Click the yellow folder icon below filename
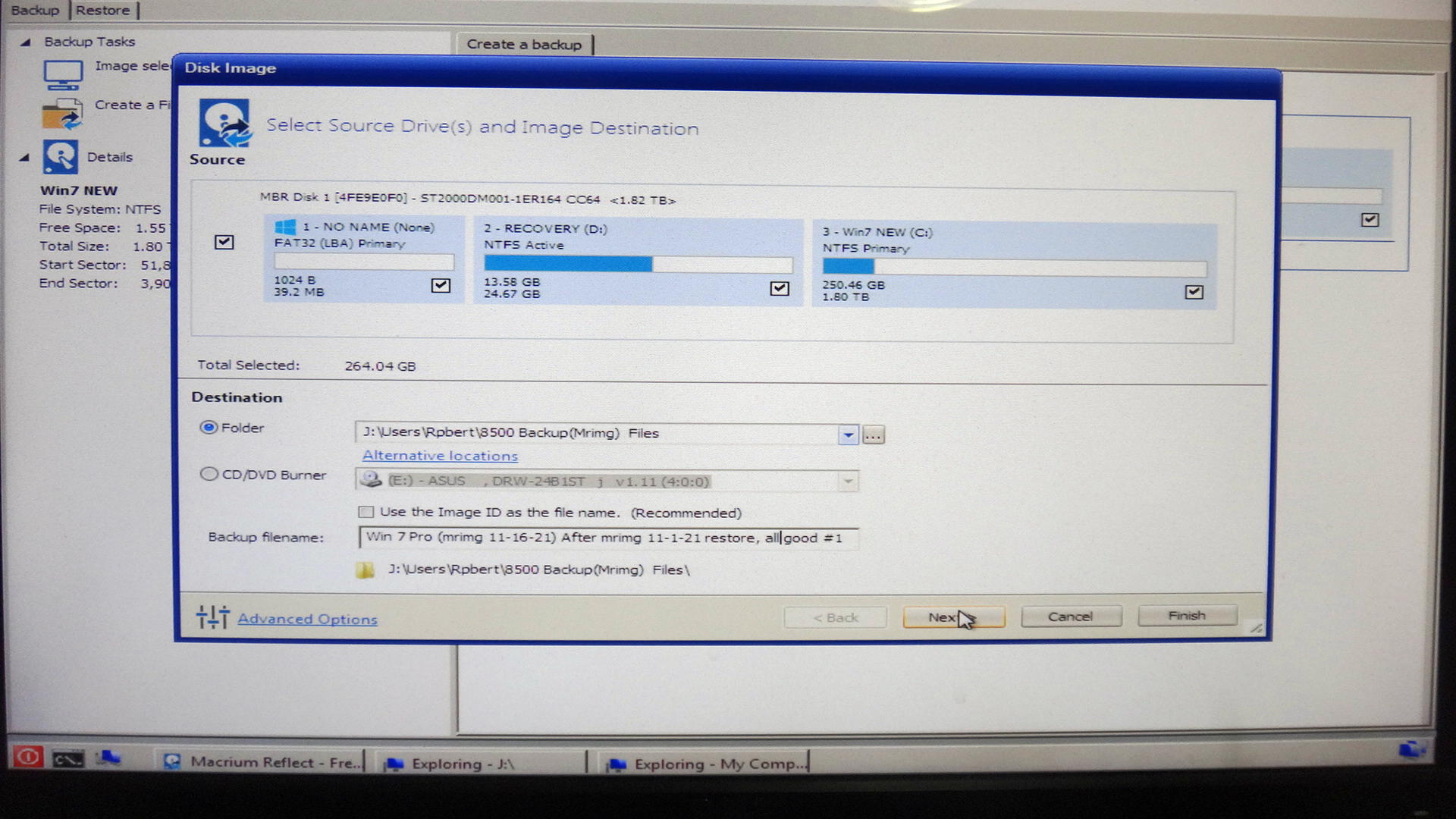1456x819 pixels. (366, 570)
